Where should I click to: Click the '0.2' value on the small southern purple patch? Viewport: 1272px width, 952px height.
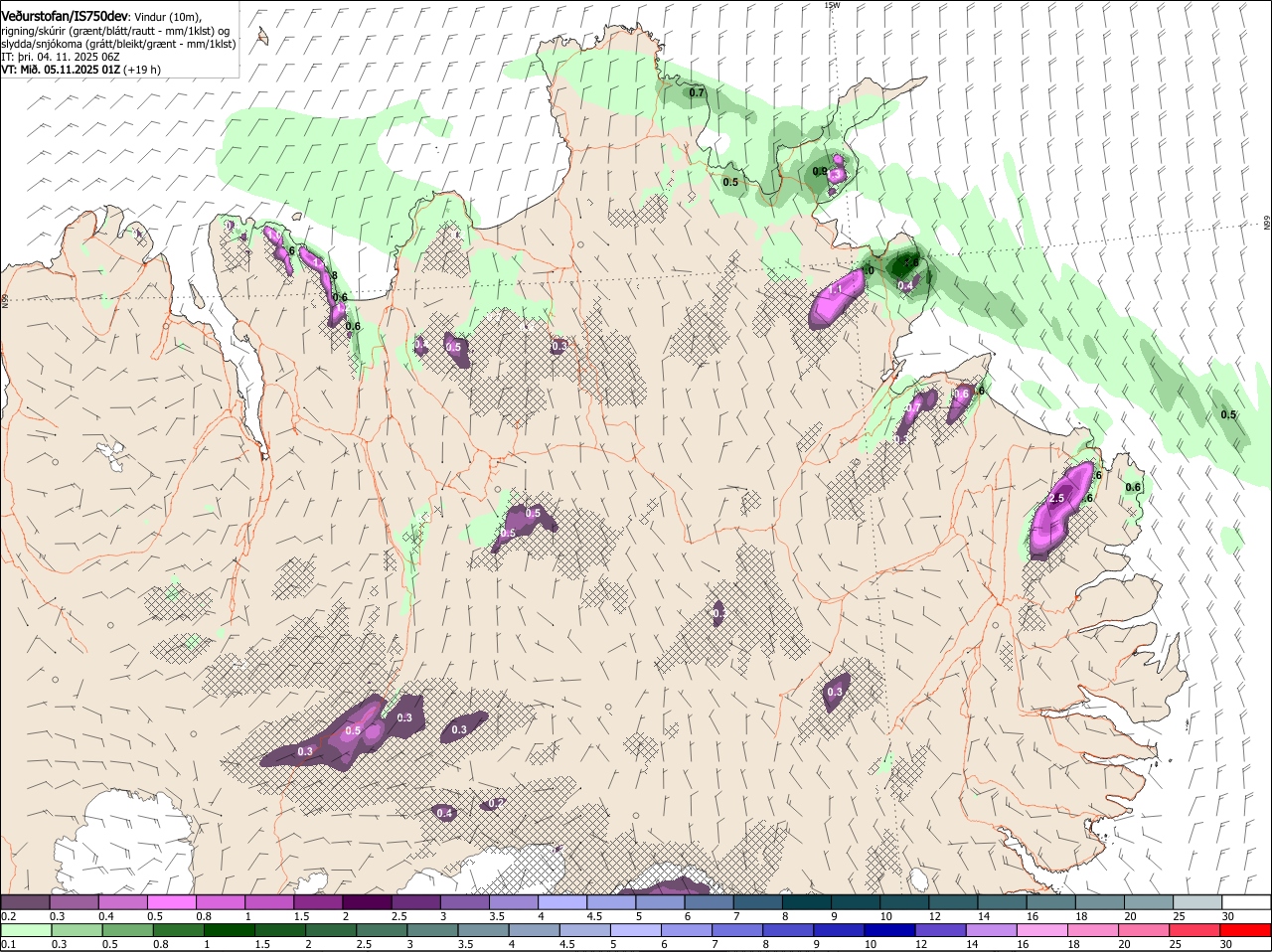496,803
